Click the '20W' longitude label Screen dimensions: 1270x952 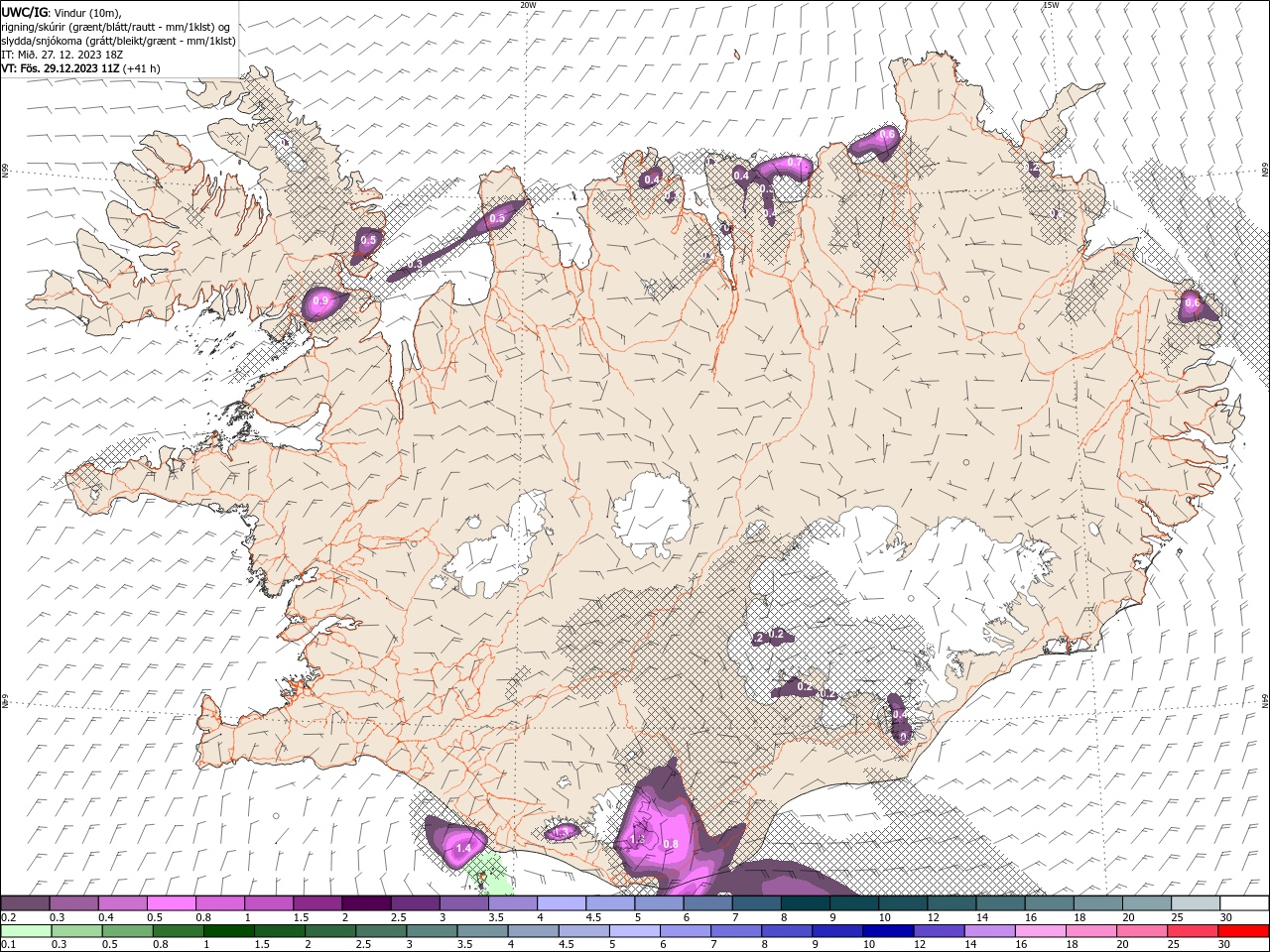tap(528, 5)
